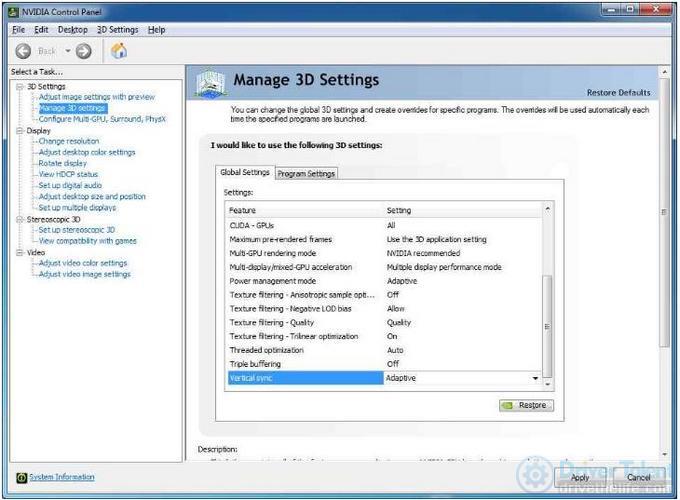Click the Restore button

526,405
